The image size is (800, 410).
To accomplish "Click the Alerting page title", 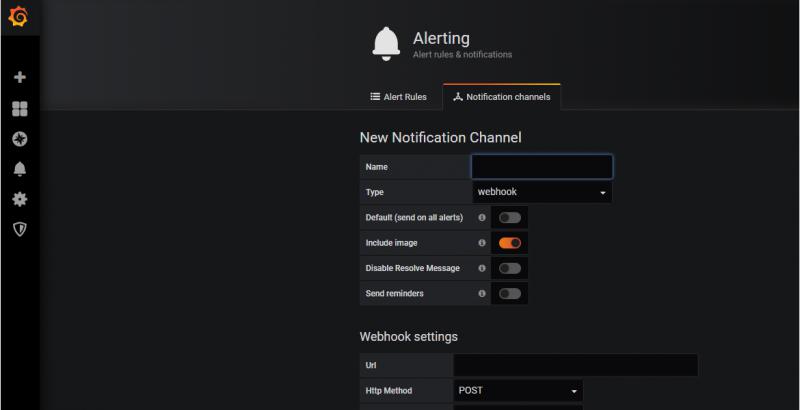I will coord(441,38).
